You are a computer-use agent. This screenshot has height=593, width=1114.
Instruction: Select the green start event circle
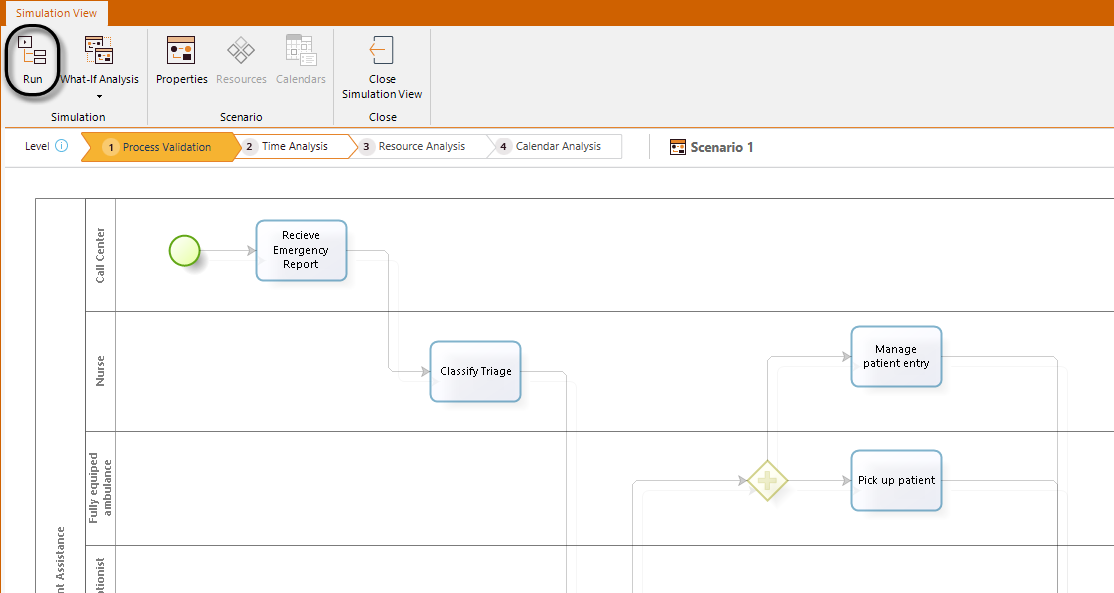[185, 251]
